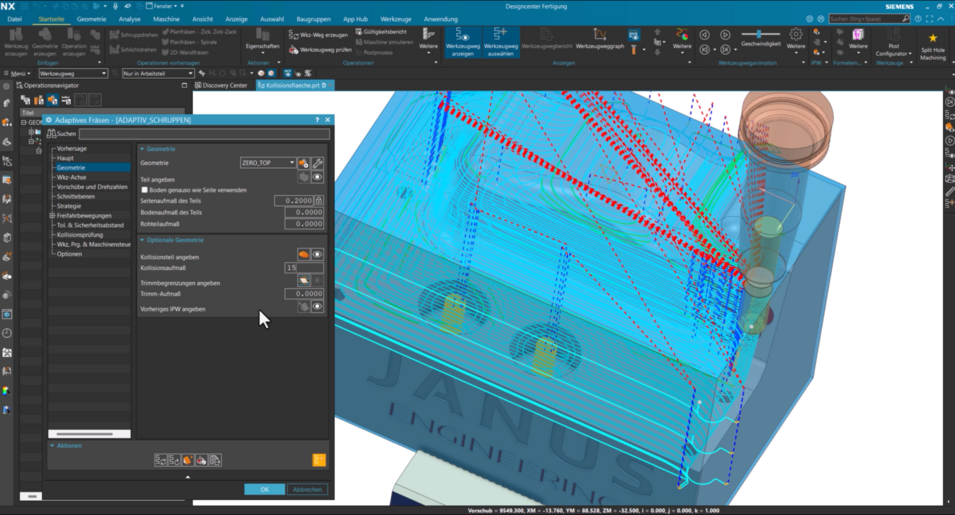Viewport: 955px width, 515px height.
Task: Click new geometry icon beside ZERO_TOP dropdown
Action: click(303, 163)
